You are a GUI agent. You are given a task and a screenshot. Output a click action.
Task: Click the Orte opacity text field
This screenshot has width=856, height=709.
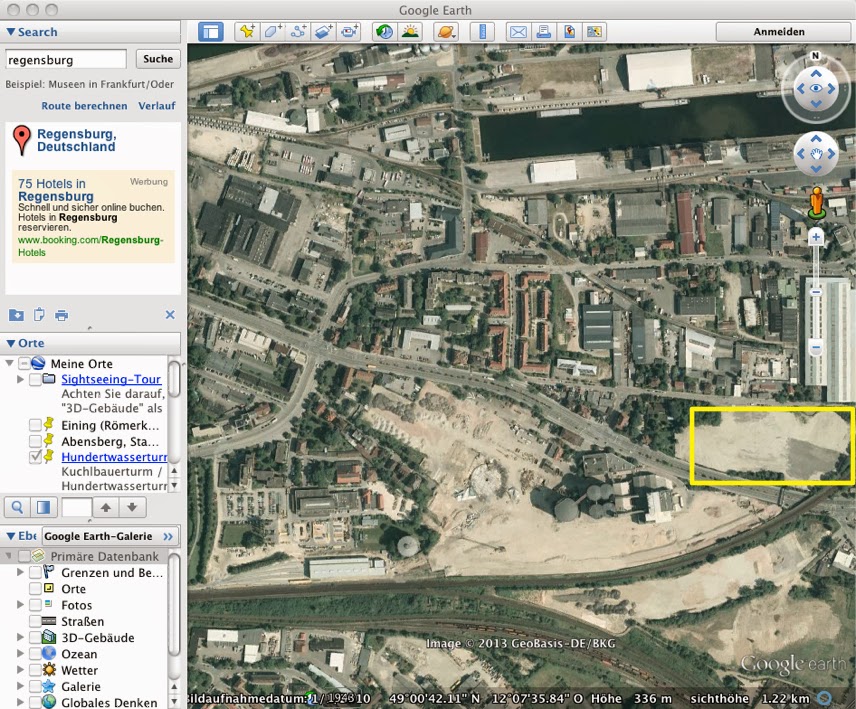click(76, 508)
